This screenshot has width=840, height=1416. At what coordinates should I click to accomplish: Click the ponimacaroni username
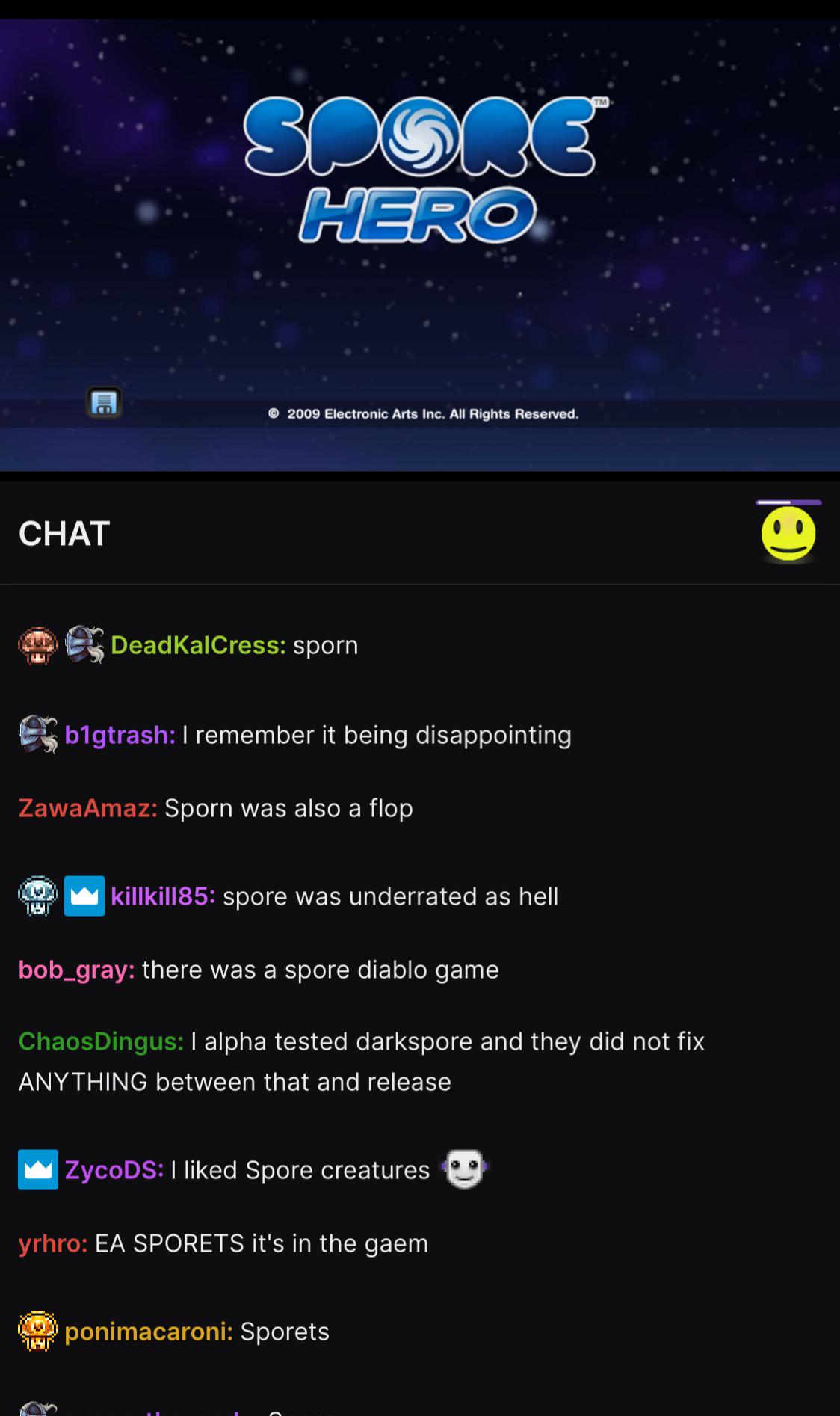[x=149, y=1332]
